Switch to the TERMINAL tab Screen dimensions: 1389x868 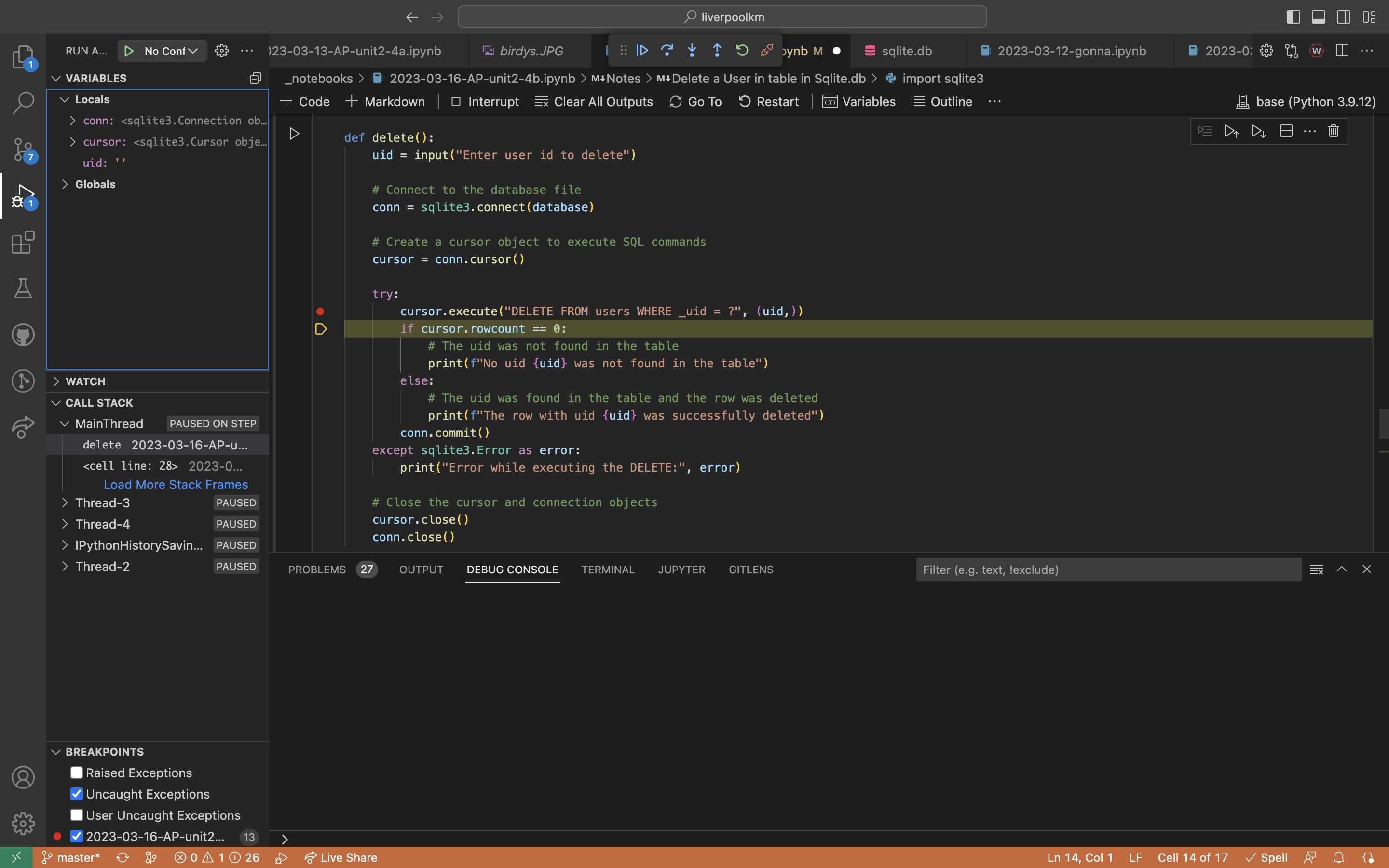(607, 570)
